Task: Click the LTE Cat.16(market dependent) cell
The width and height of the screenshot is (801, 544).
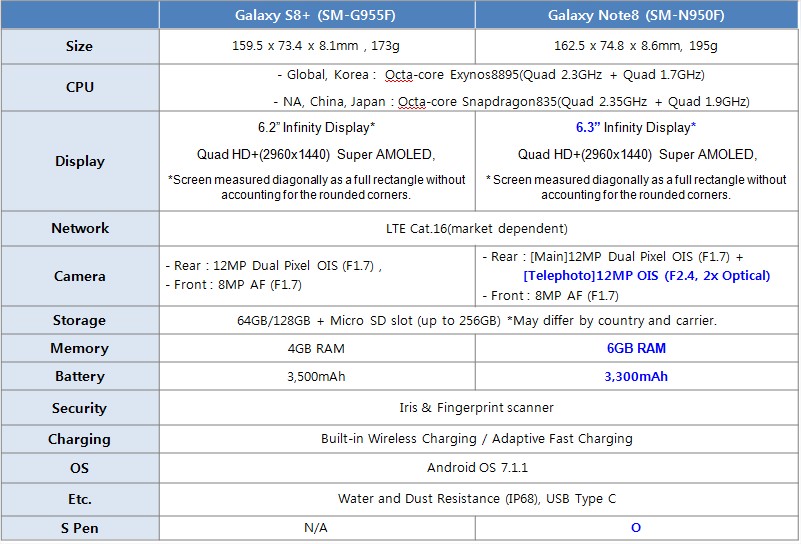Action: (x=479, y=228)
